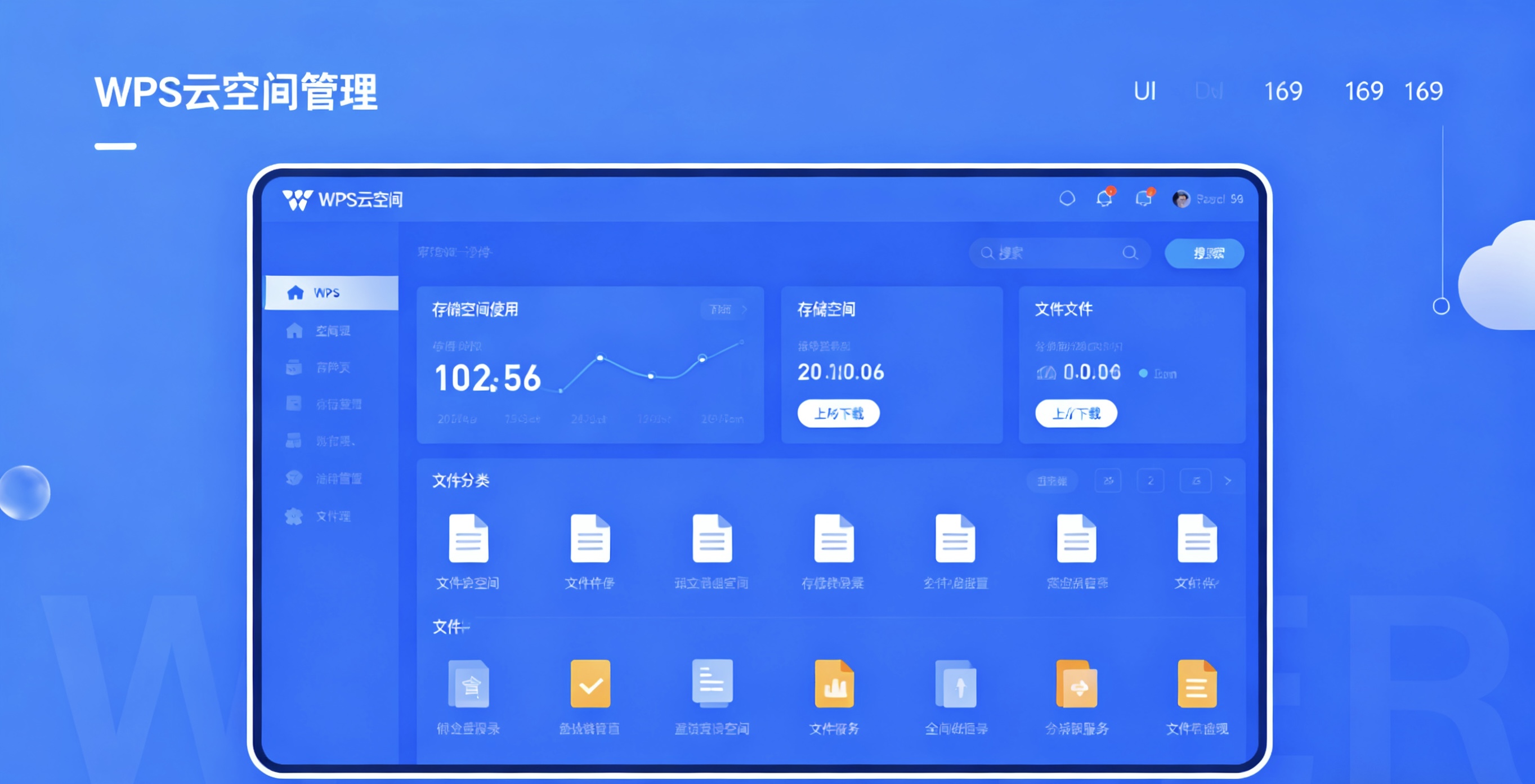
Task: Select page 2 in file categories
Action: [x=1150, y=481]
